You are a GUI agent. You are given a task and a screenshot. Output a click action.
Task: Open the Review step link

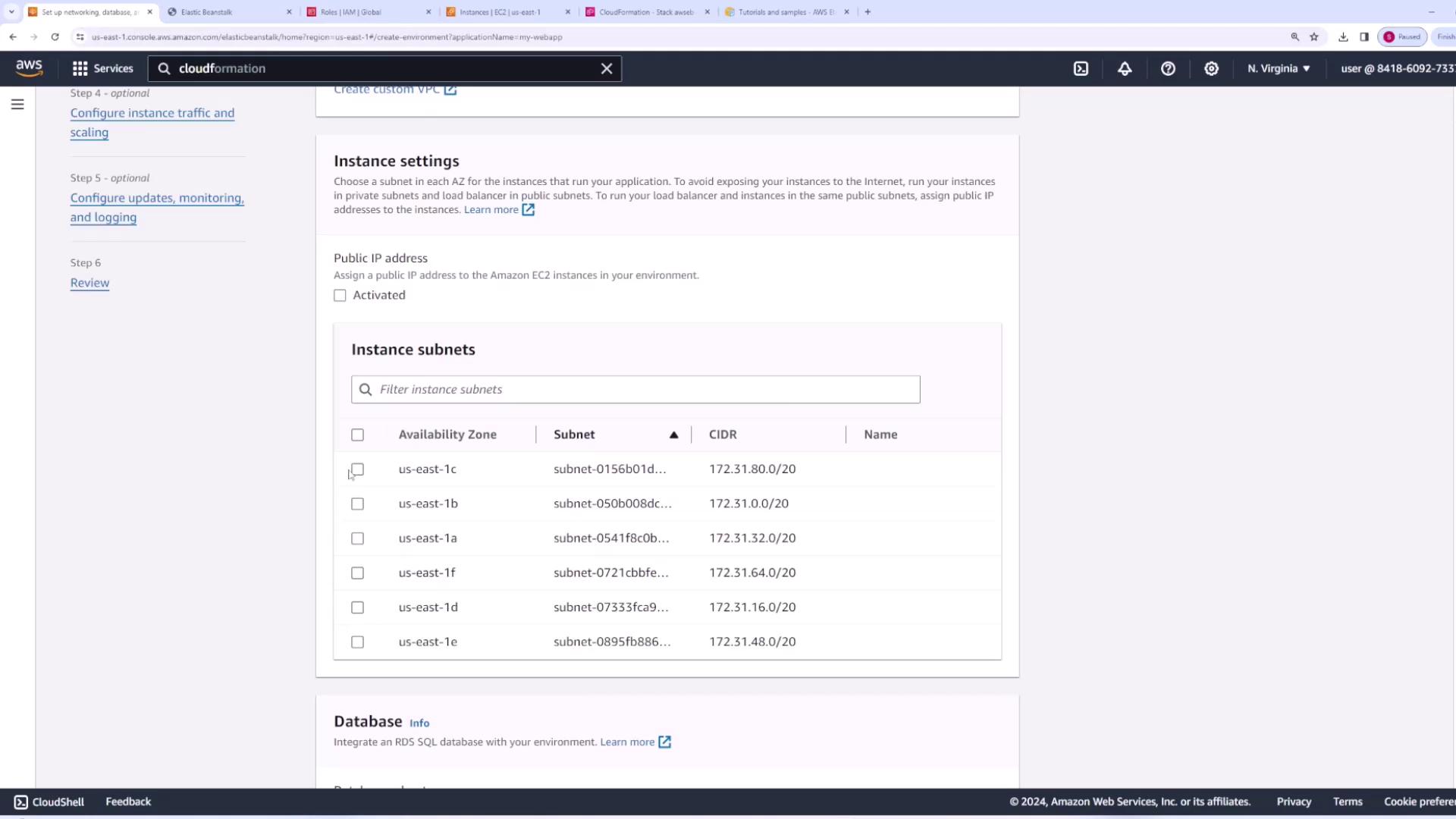[x=89, y=283]
